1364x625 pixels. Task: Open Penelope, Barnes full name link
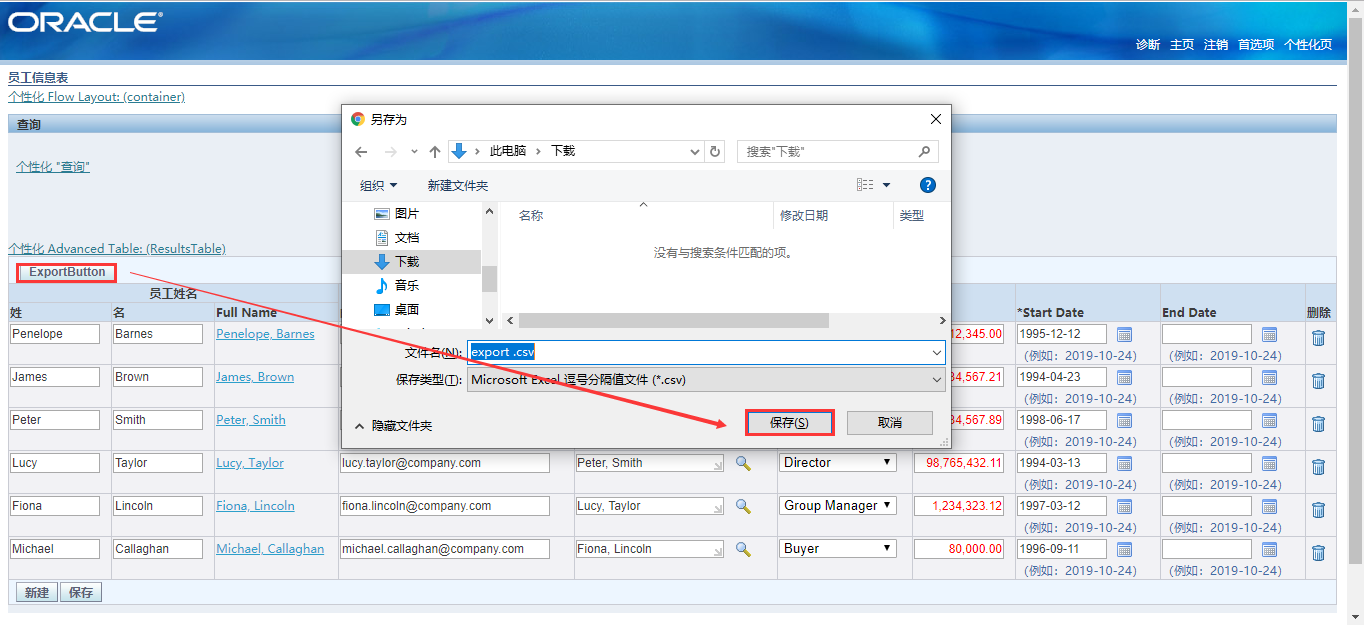click(x=265, y=334)
